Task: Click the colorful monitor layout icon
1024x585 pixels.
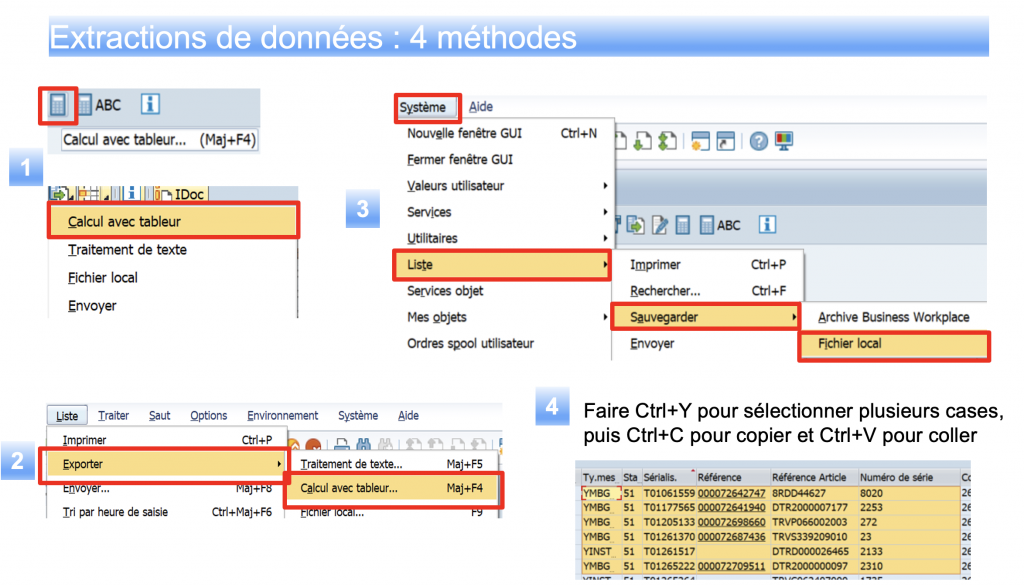Action: [x=783, y=141]
